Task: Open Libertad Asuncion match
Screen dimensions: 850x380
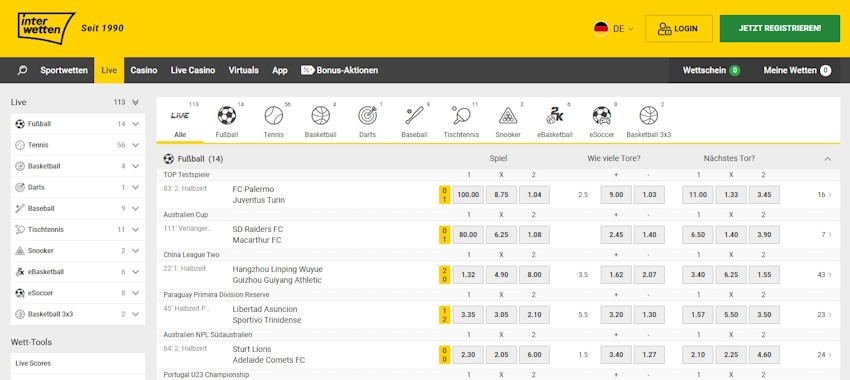Action: pyautogui.click(x=264, y=309)
